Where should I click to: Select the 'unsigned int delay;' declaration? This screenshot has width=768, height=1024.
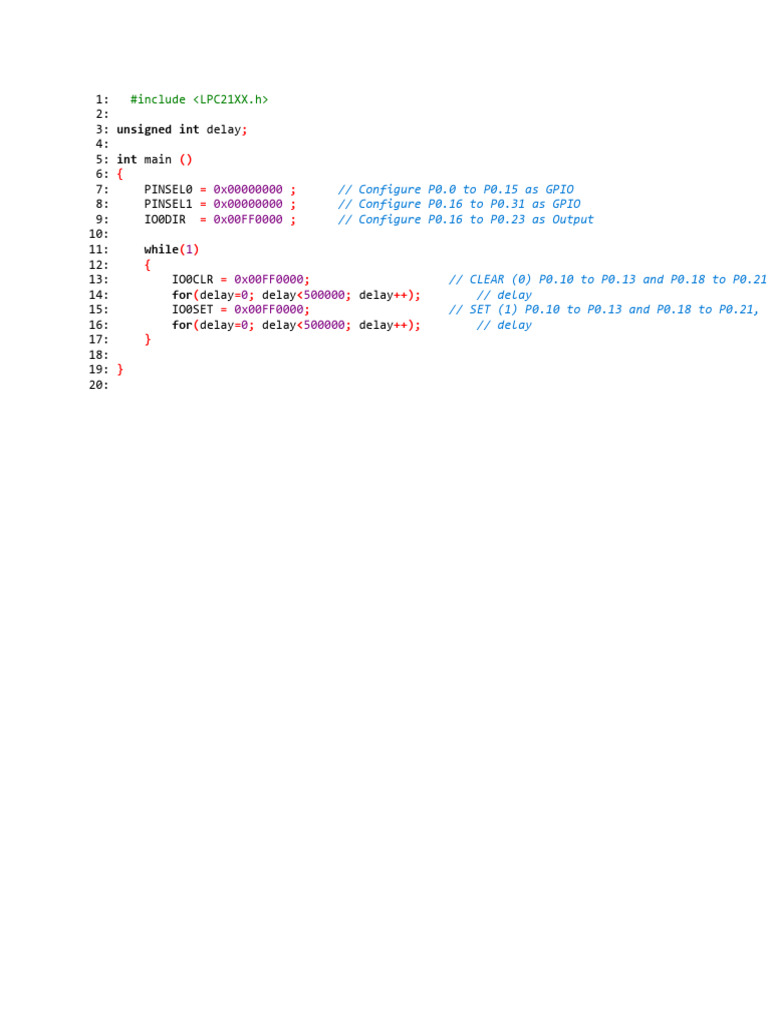tap(182, 129)
